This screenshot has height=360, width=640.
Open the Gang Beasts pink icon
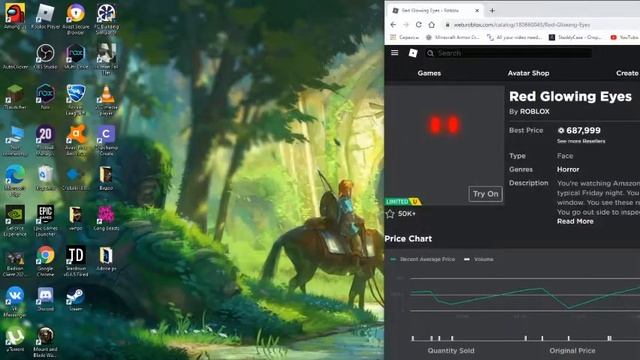tap(107, 218)
